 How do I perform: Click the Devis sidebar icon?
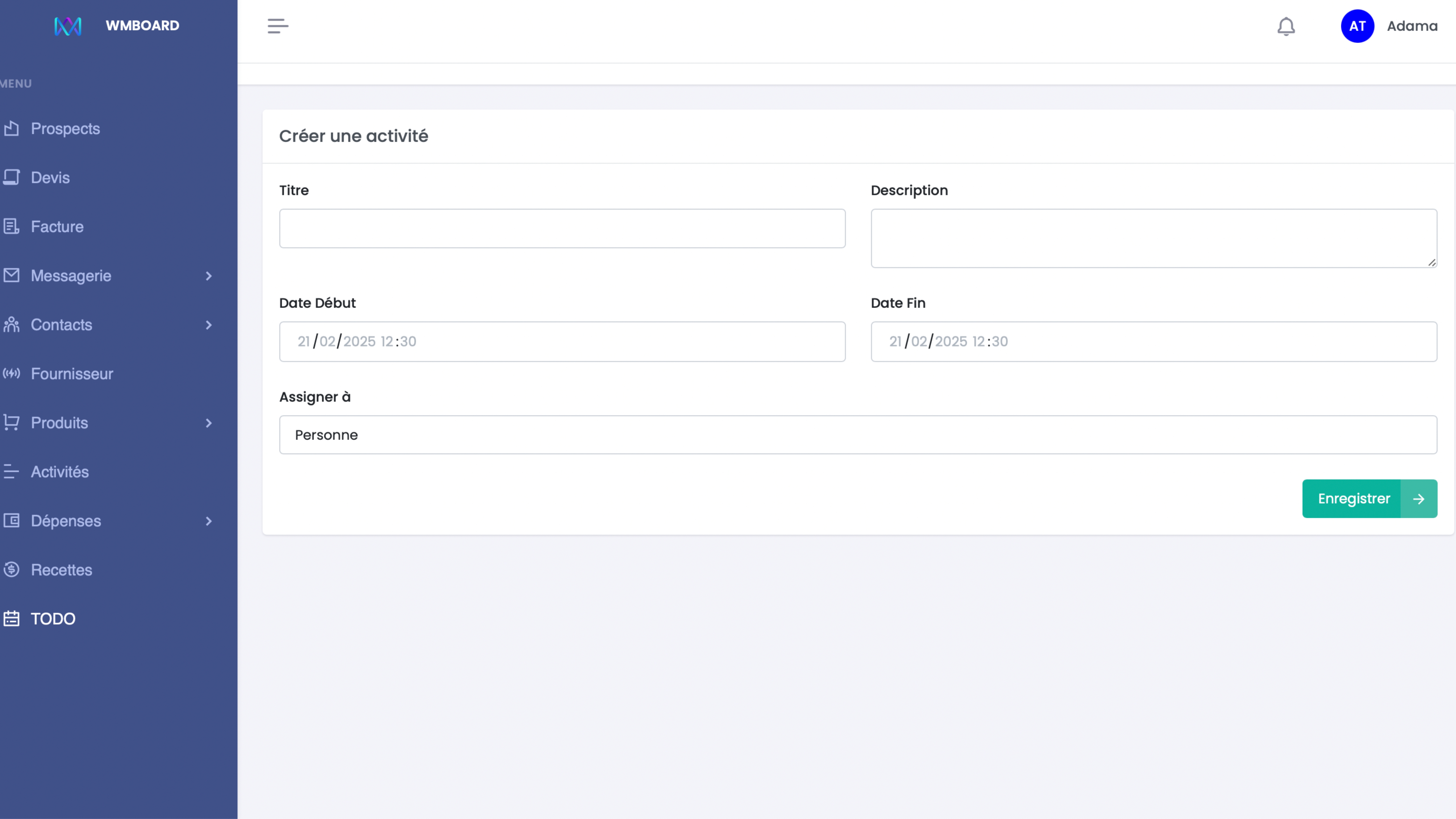(11, 177)
